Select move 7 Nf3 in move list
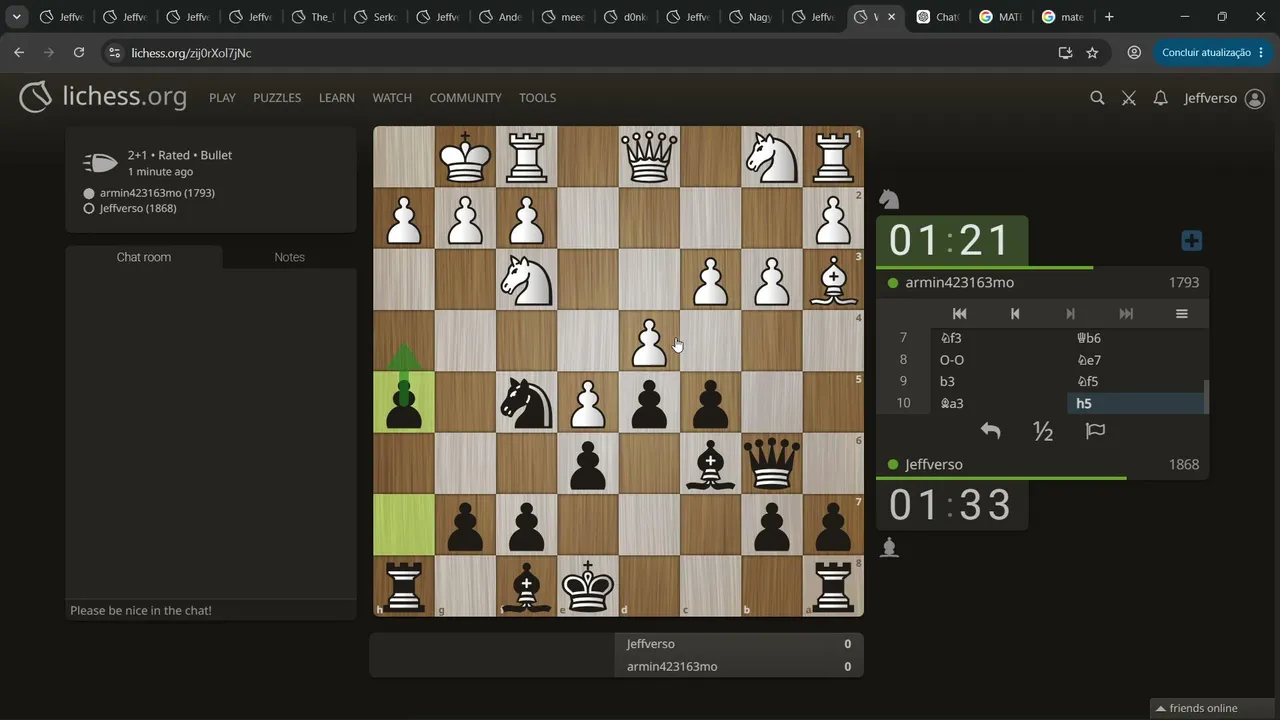This screenshot has height=720, width=1280. pos(1000,338)
